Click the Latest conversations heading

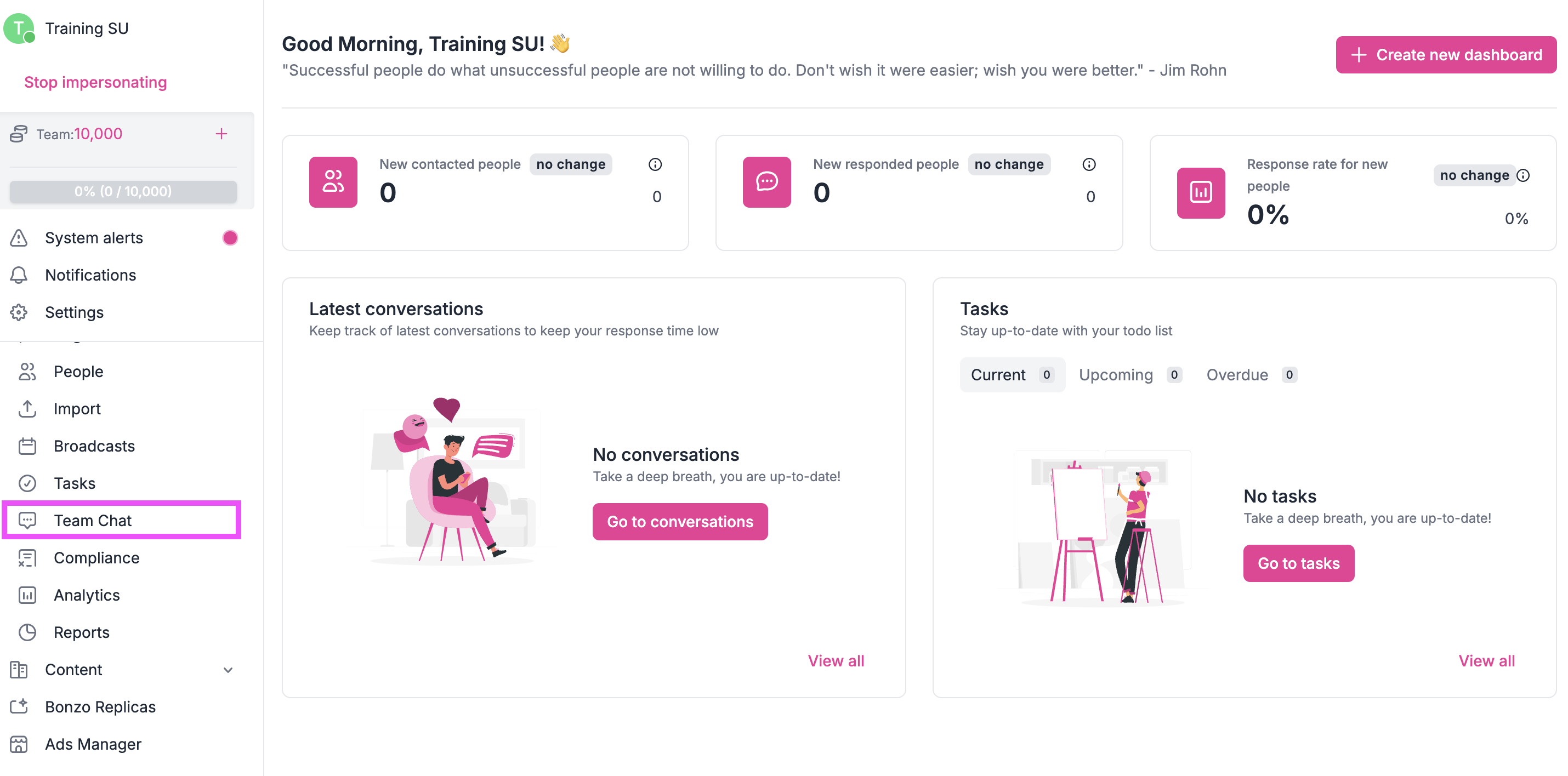point(396,309)
